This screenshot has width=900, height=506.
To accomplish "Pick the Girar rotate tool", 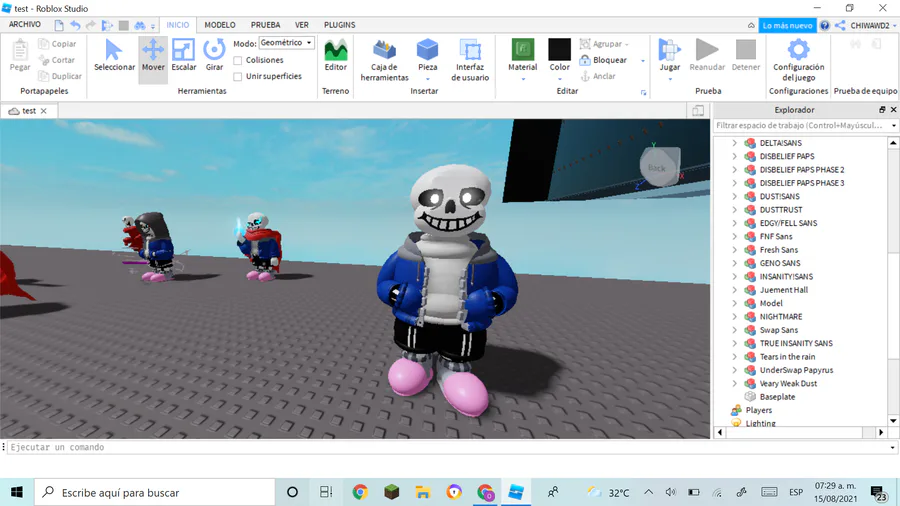I will [214, 55].
